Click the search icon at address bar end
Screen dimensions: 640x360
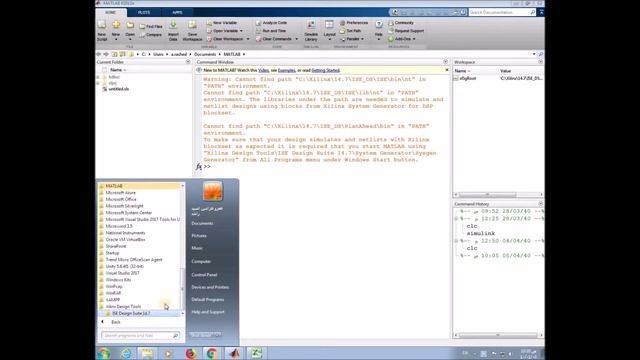tap(541, 54)
